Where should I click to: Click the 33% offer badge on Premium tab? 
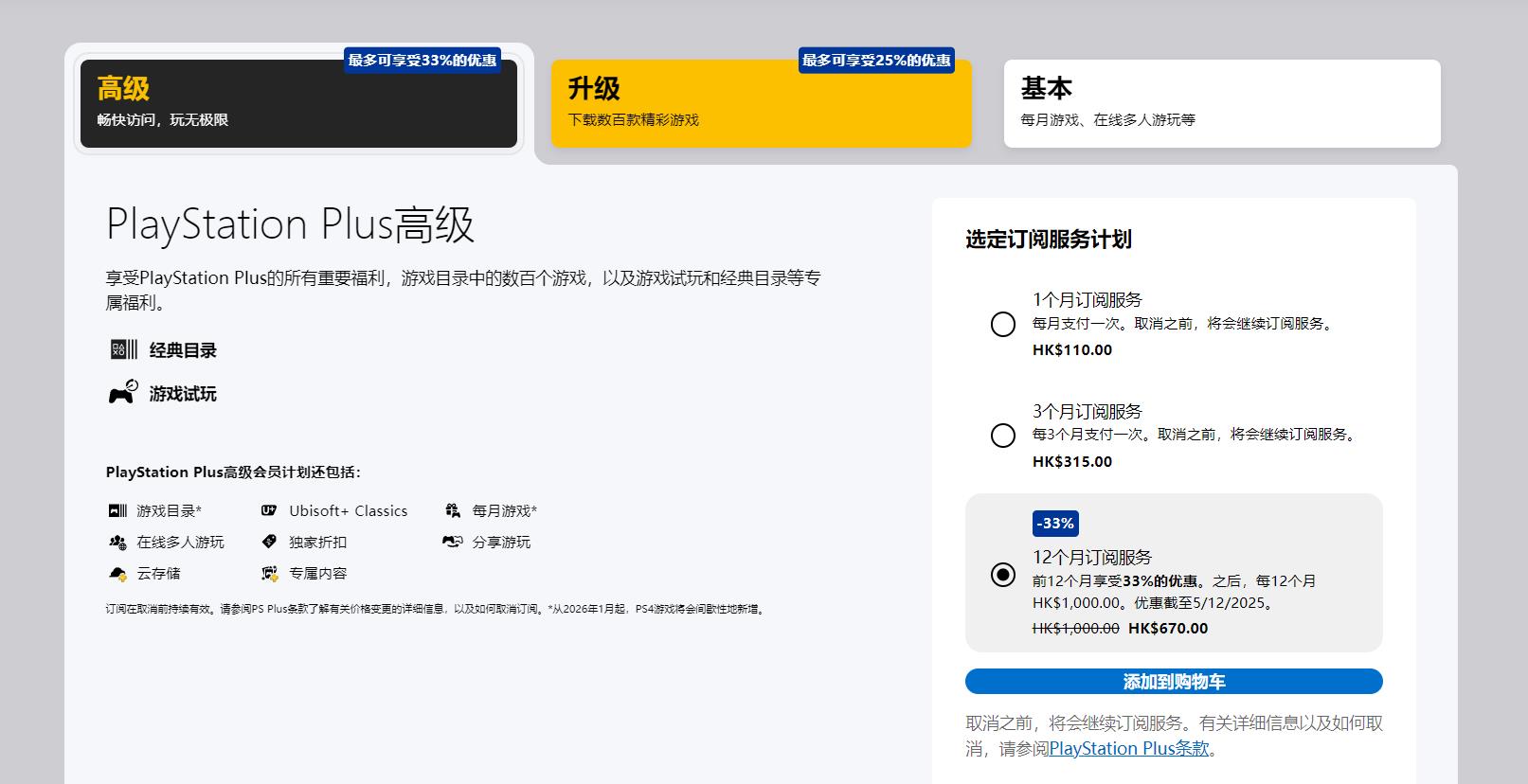click(x=422, y=61)
